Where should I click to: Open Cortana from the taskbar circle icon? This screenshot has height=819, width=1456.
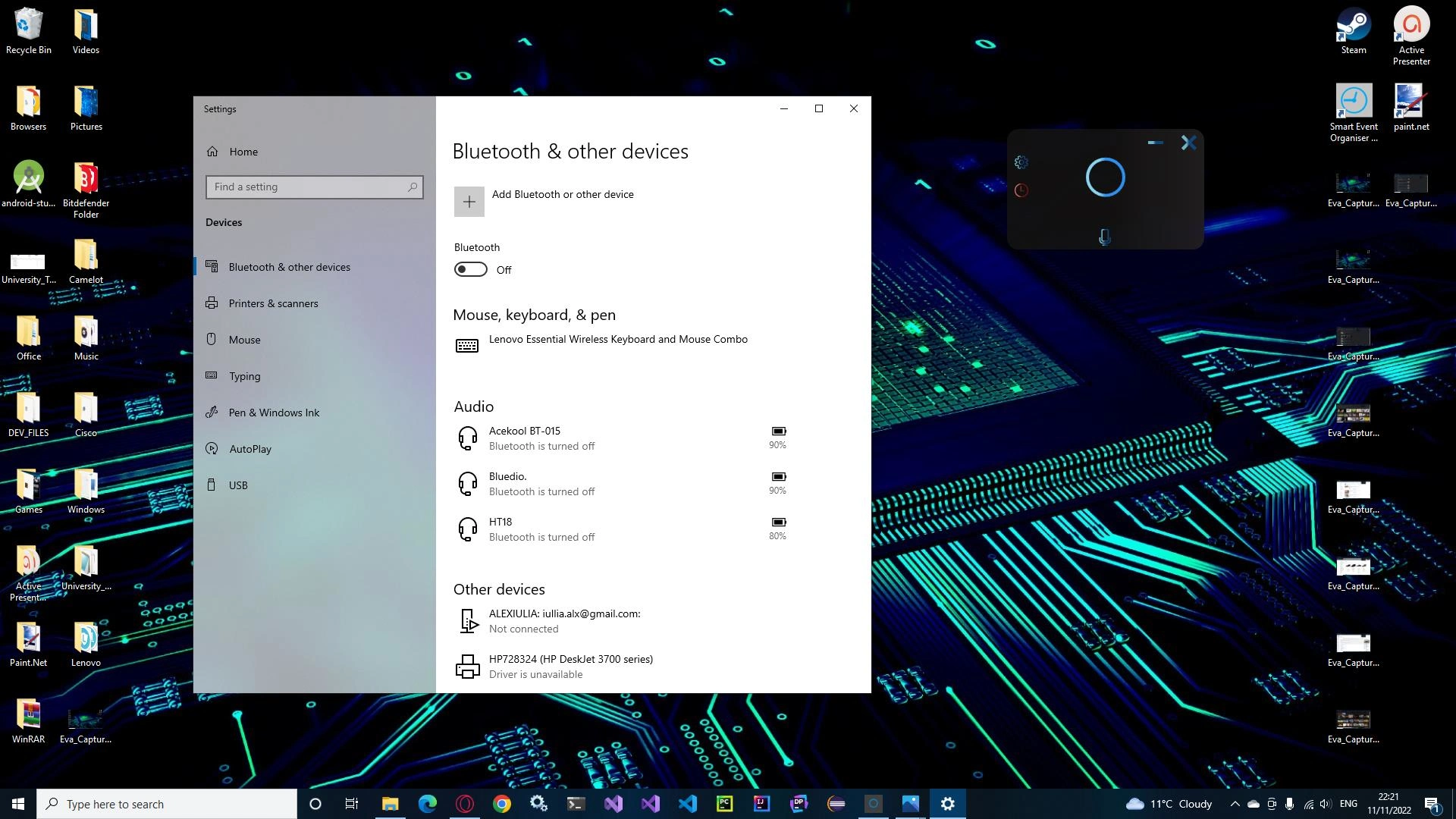click(x=315, y=804)
